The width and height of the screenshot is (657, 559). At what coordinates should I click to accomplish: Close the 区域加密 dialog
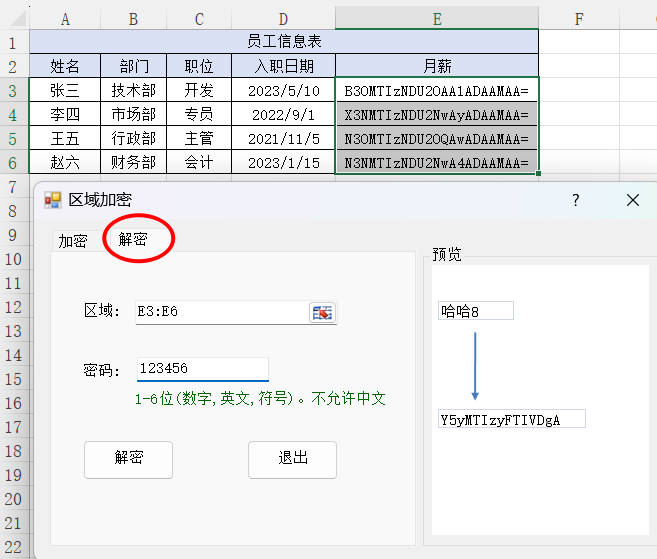pos(632,200)
